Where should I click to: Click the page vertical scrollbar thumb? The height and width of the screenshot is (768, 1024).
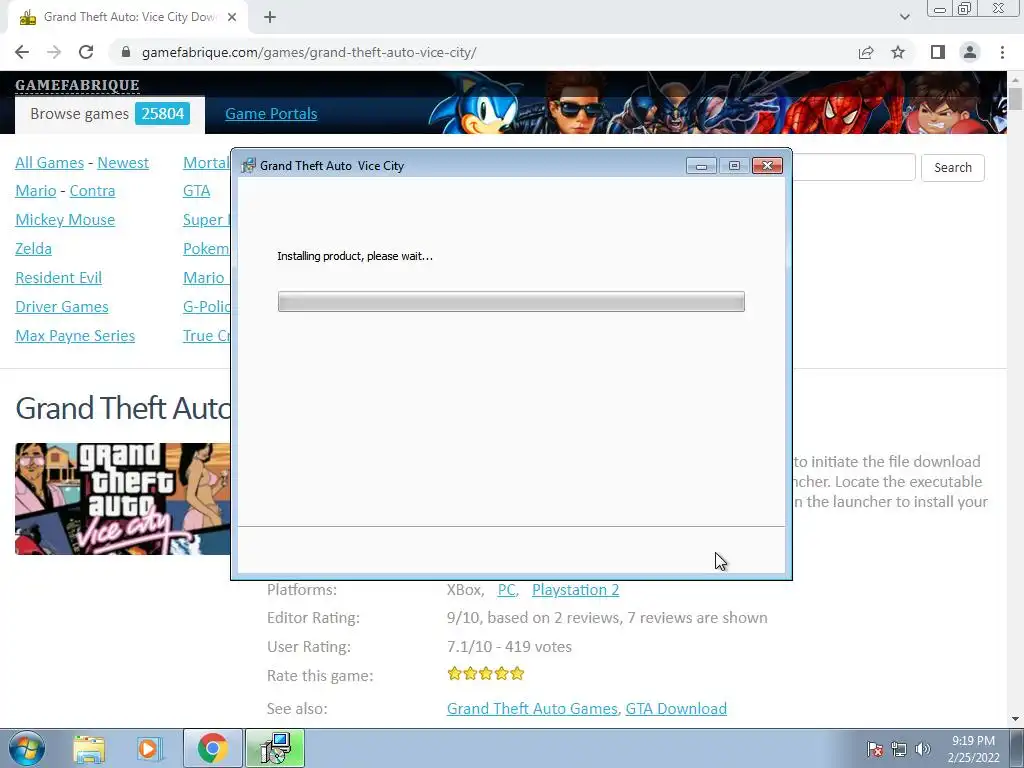(x=1015, y=99)
